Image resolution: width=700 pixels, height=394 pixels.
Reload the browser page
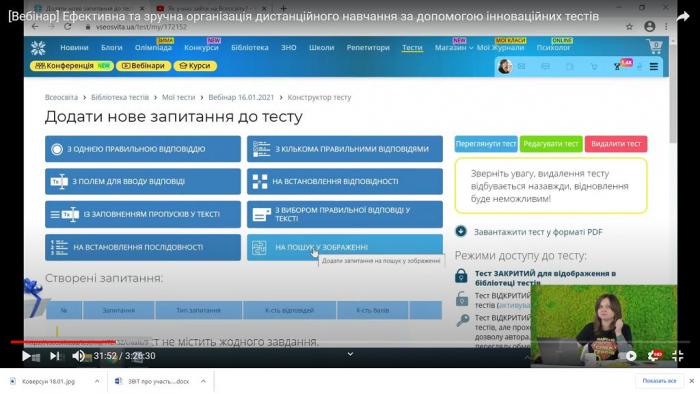[x=68, y=27]
